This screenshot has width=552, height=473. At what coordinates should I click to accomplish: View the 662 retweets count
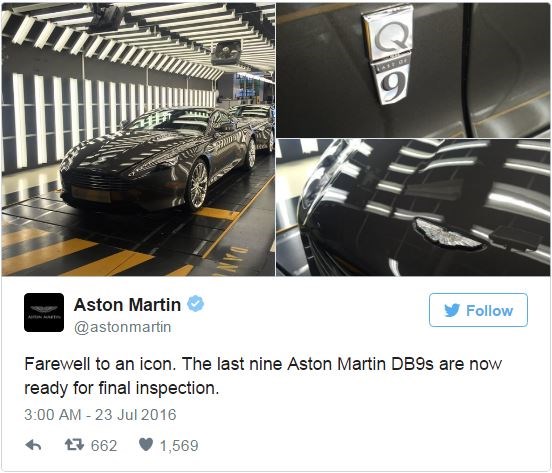point(104,446)
